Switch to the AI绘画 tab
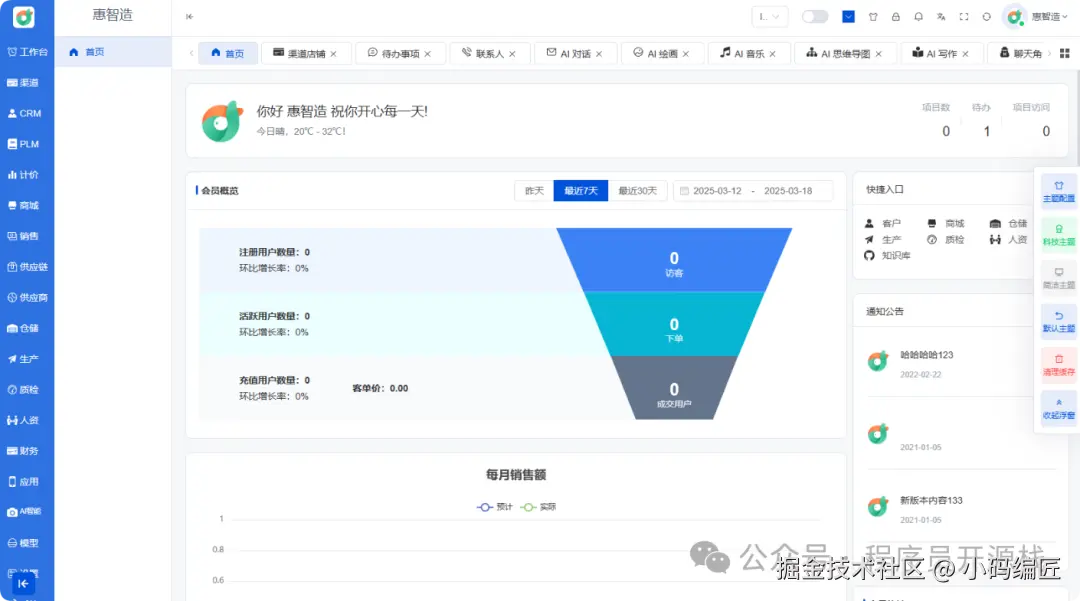This screenshot has width=1080, height=601. [x=662, y=53]
